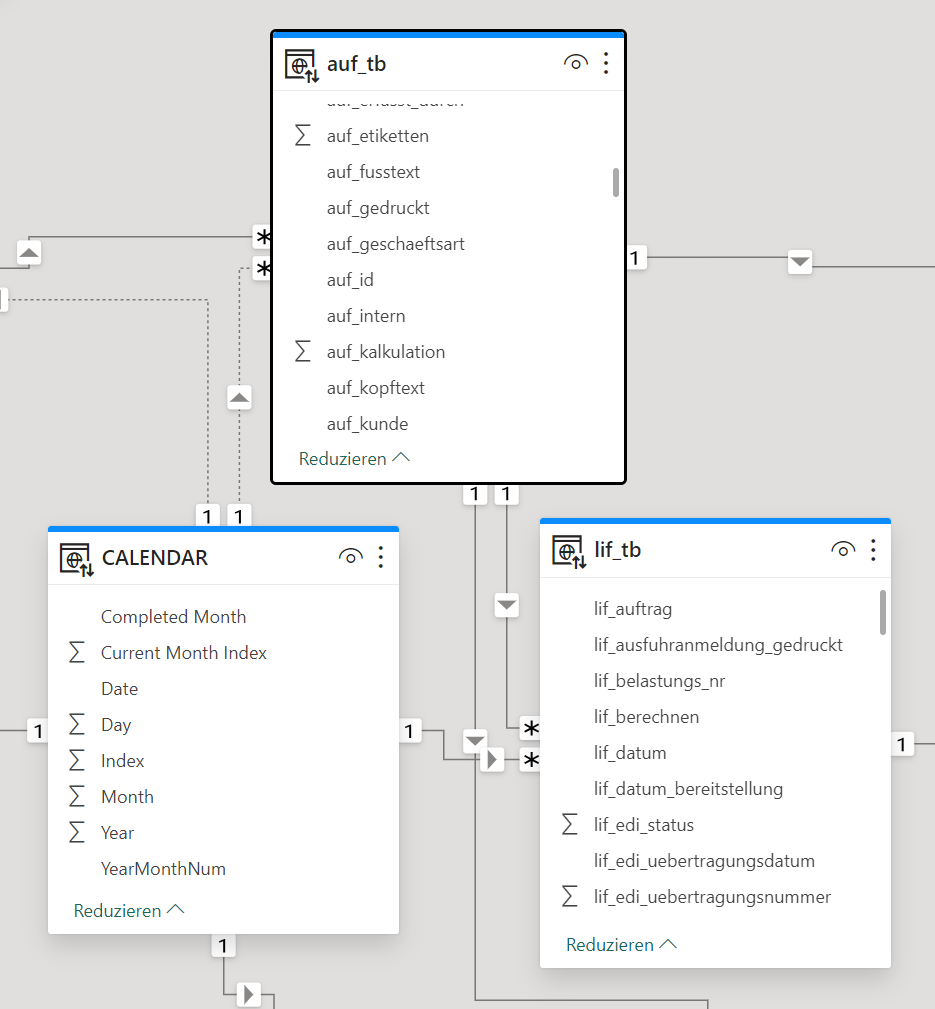Open more options for lif_tb table
935x1009 pixels.
click(x=873, y=550)
